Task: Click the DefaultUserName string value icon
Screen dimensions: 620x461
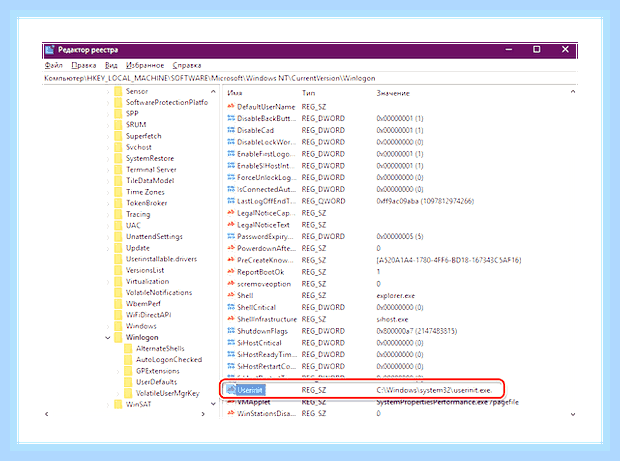Action: point(231,106)
